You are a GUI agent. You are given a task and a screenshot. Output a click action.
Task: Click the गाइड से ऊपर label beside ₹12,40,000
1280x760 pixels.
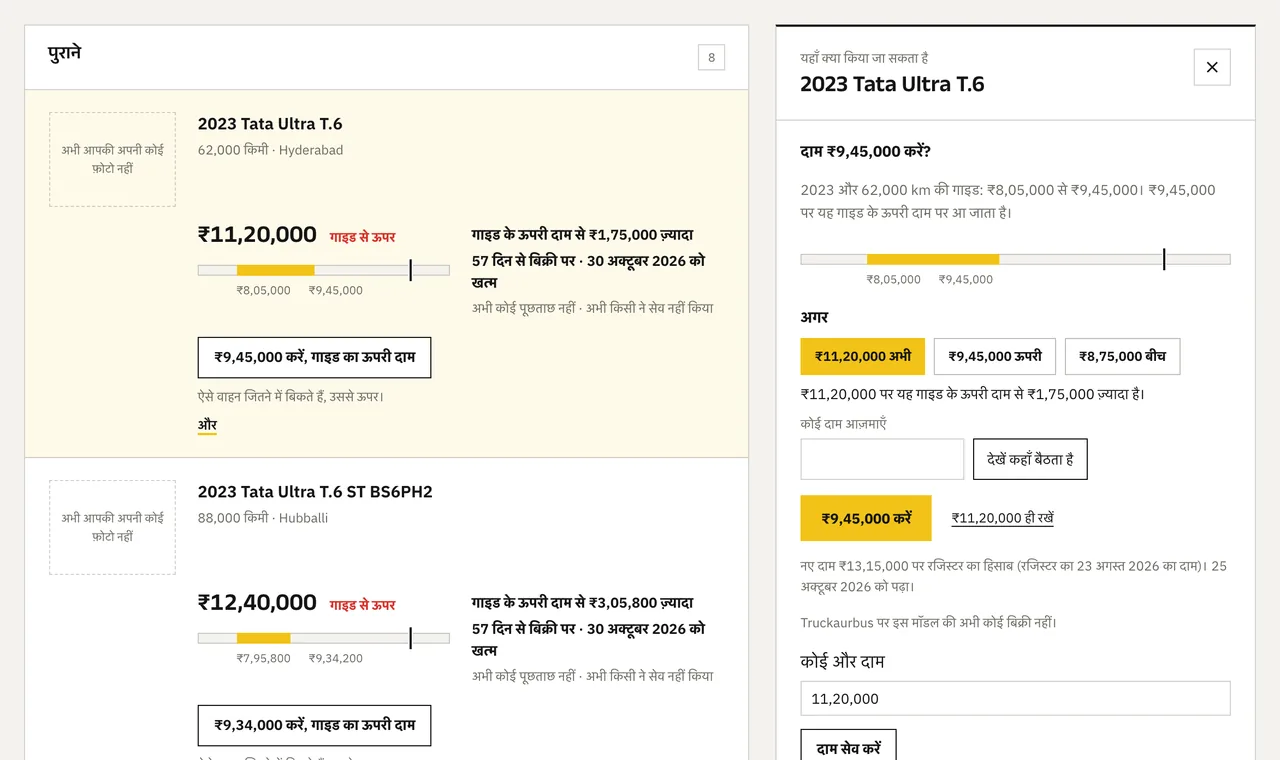[363, 605]
